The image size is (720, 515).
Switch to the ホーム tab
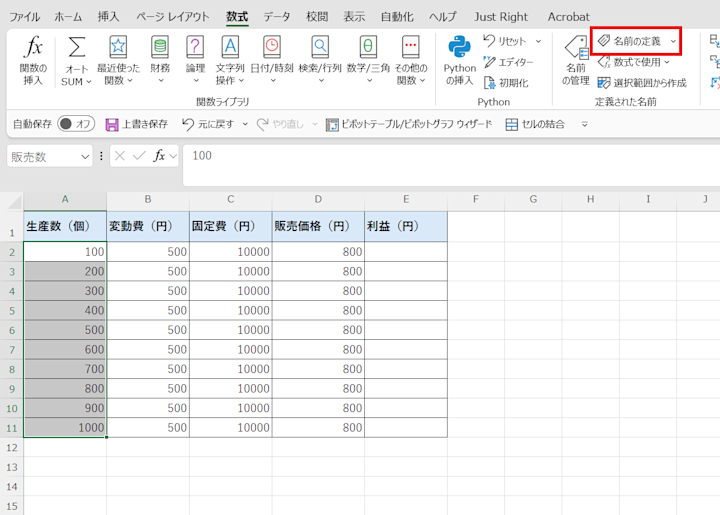[68, 17]
